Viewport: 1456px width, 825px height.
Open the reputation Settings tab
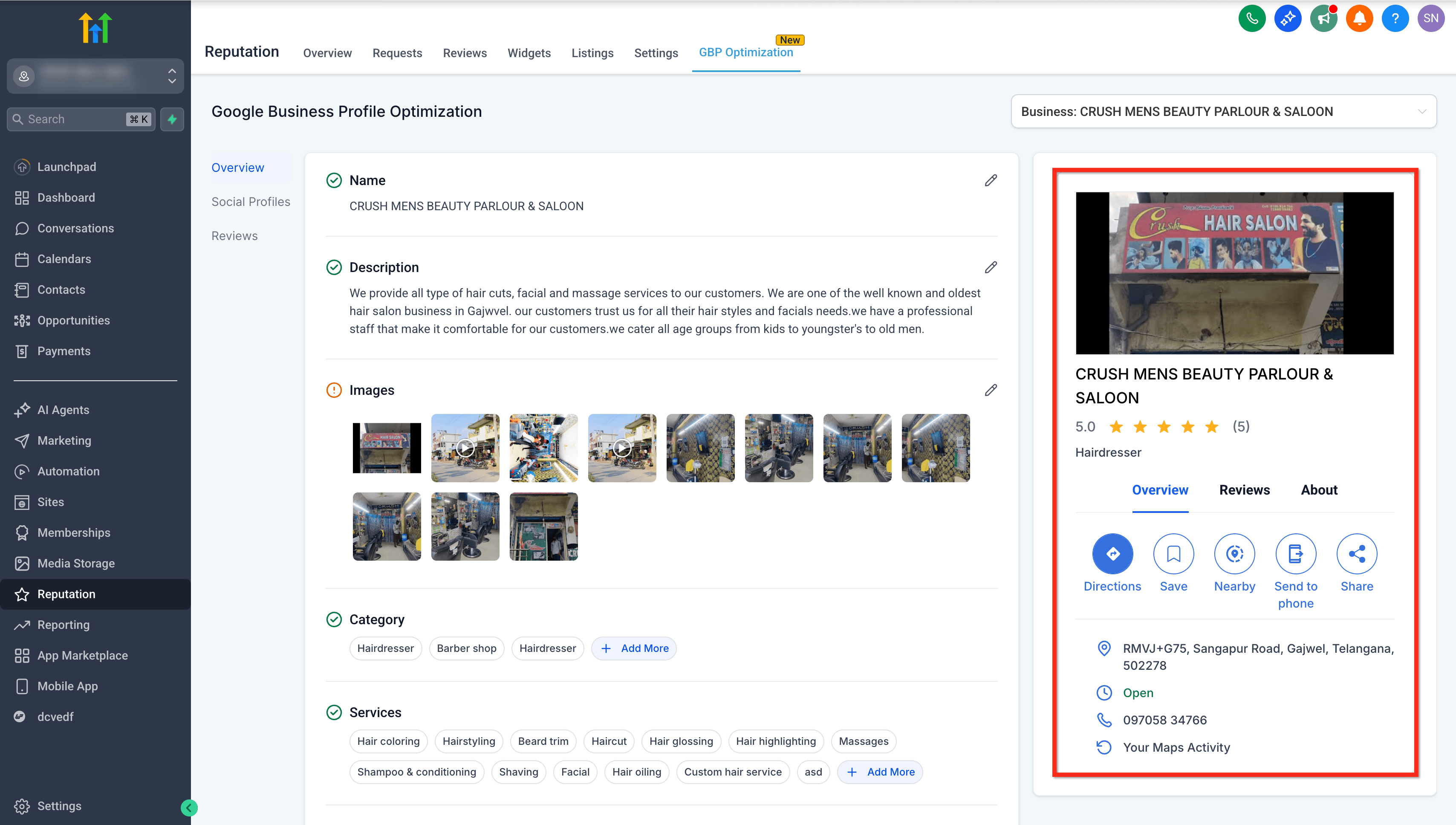[656, 53]
